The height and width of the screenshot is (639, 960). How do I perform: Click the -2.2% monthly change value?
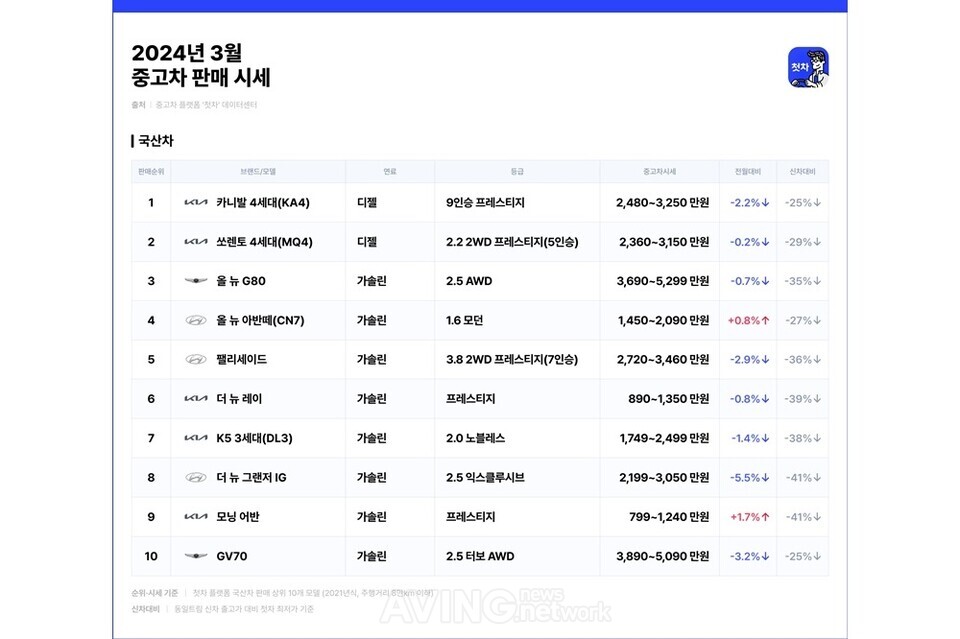tap(749, 203)
